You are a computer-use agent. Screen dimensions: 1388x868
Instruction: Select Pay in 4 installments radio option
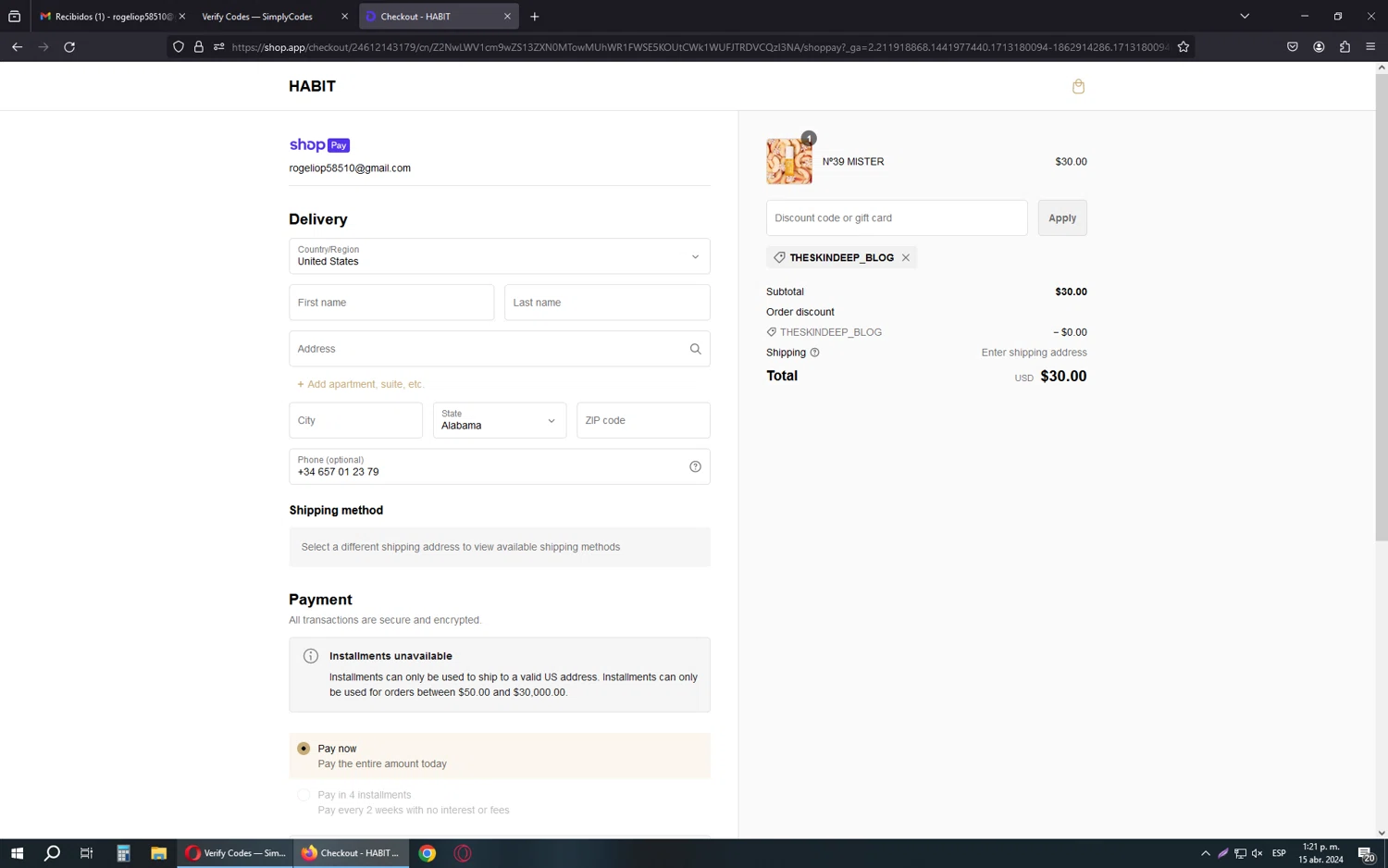[x=304, y=795]
